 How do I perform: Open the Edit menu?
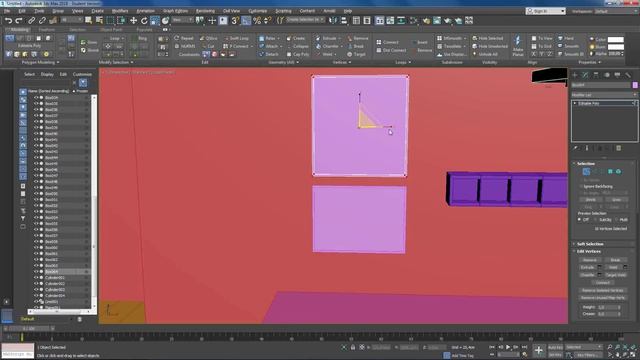(x=22, y=11)
